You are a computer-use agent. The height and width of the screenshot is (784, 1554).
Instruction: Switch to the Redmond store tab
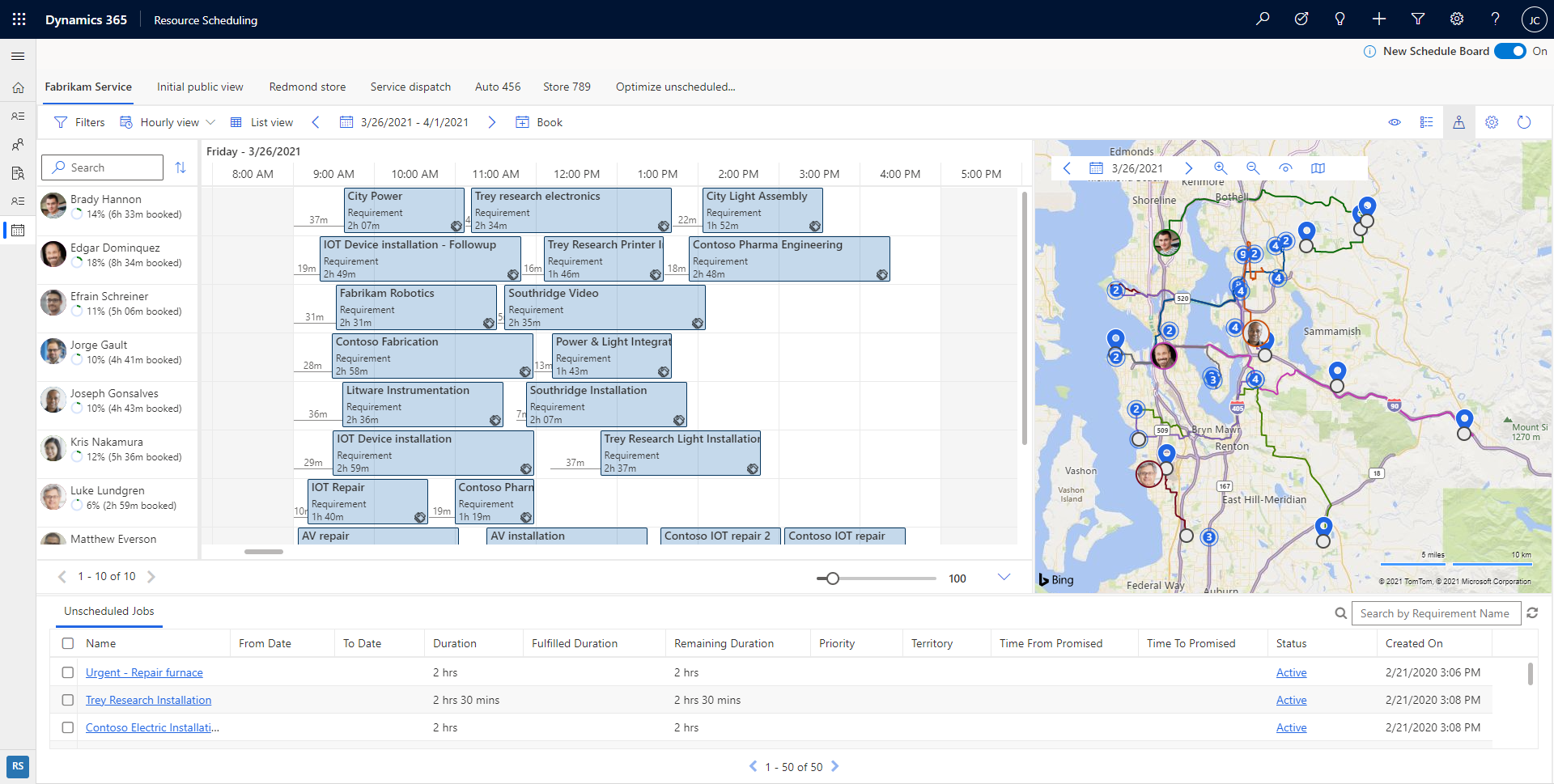(308, 87)
